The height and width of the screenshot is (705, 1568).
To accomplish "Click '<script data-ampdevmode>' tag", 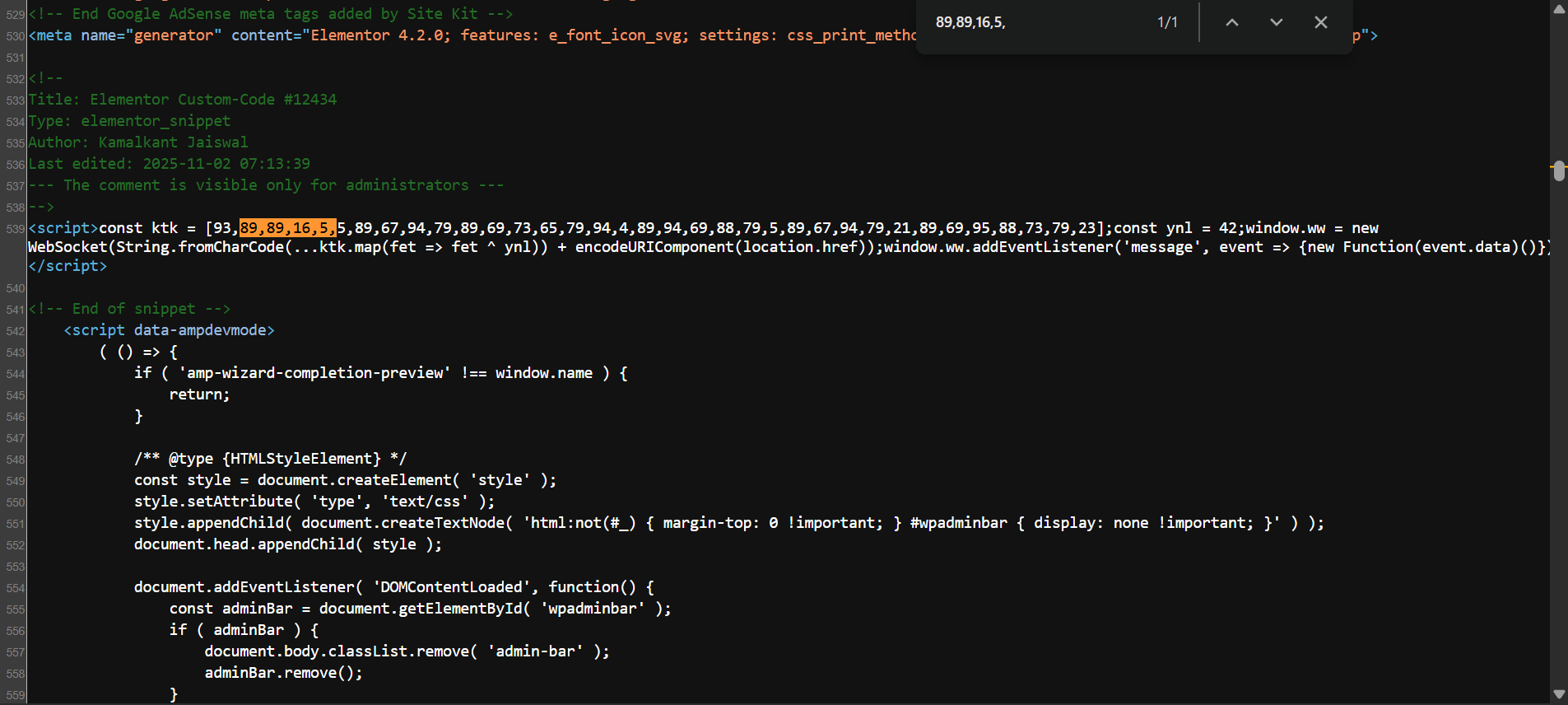I will [x=170, y=330].
